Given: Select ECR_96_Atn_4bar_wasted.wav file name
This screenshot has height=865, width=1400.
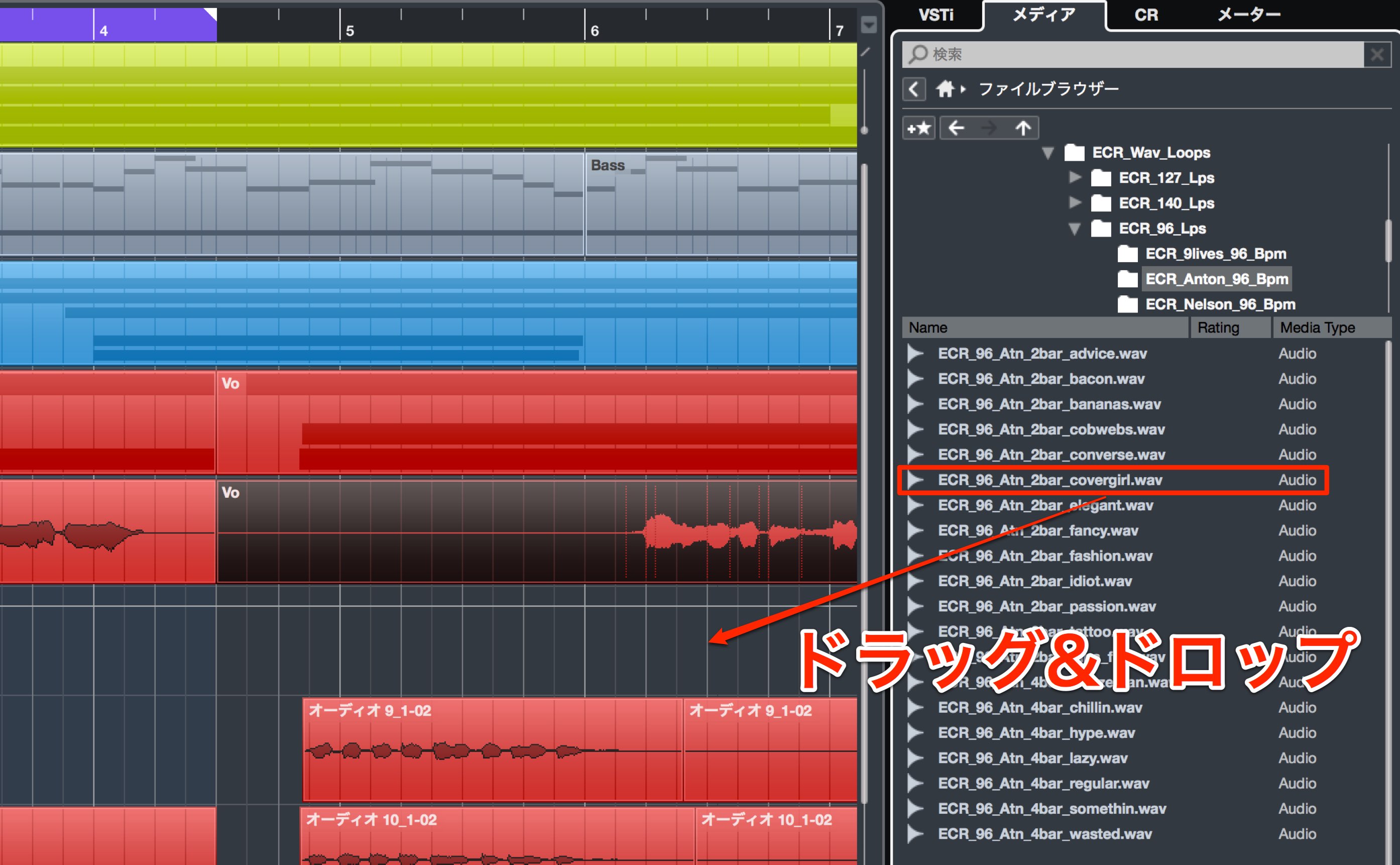Looking at the screenshot, I should (1045, 834).
